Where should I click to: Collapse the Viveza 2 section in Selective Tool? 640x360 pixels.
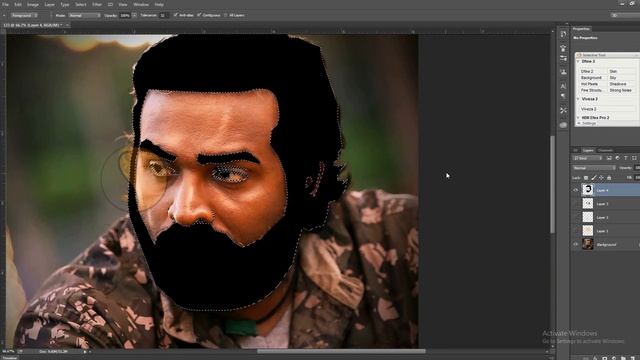pyautogui.click(x=578, y=99)
